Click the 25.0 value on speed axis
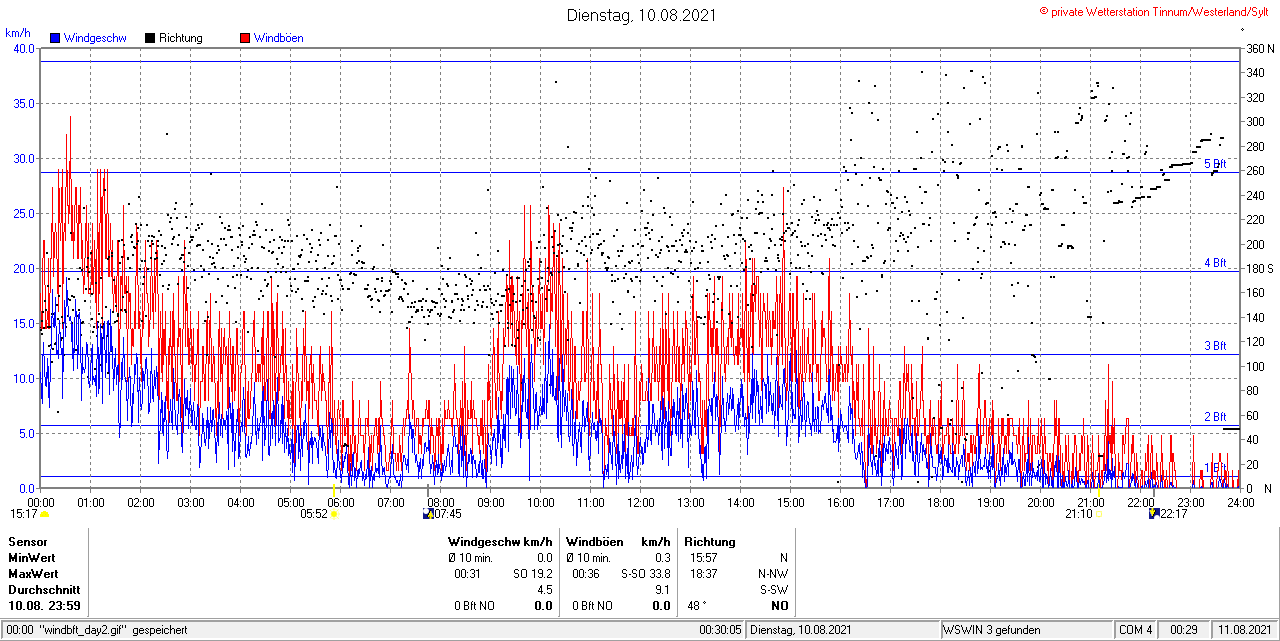Screen dimensions: 1280x641 pos(24,213)
